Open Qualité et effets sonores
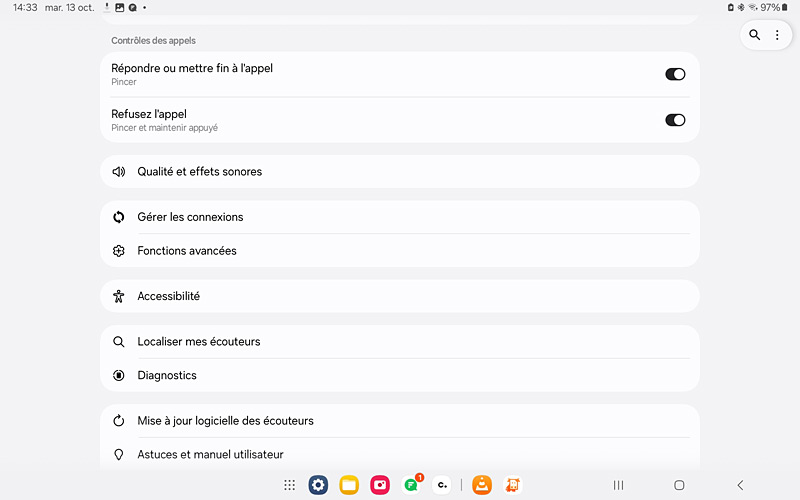Image resolution: width=800 pixels, height=500 pixels. click(x=399, y=171)
